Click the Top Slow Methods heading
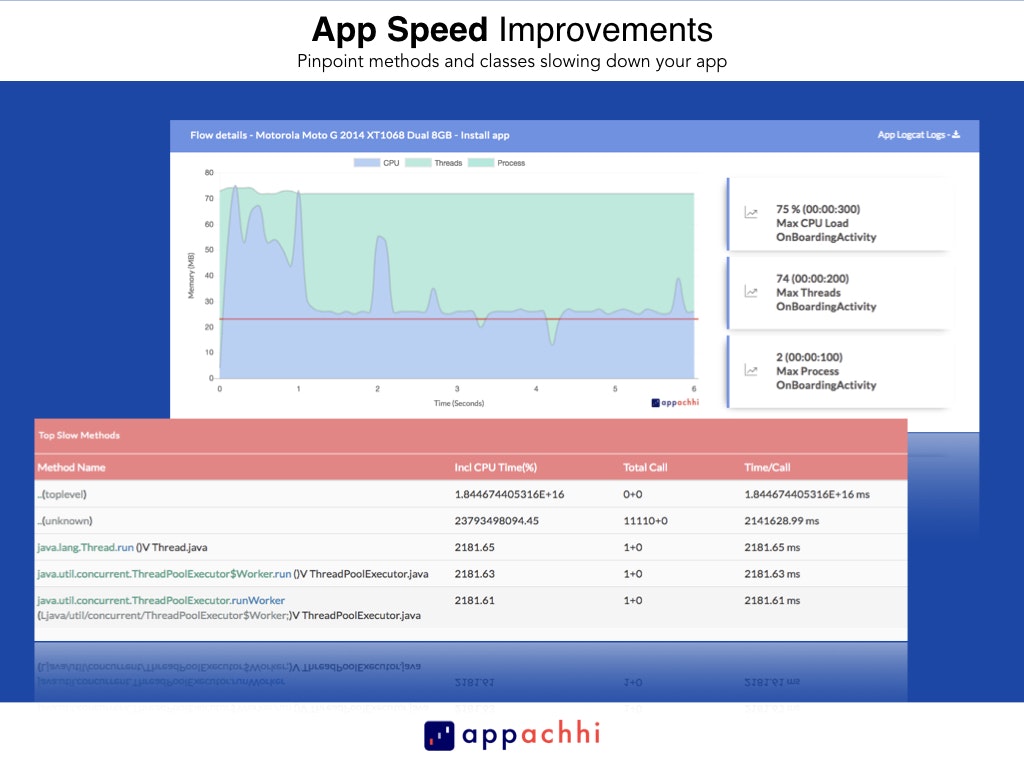1024x768 pixels. [79, 435]
